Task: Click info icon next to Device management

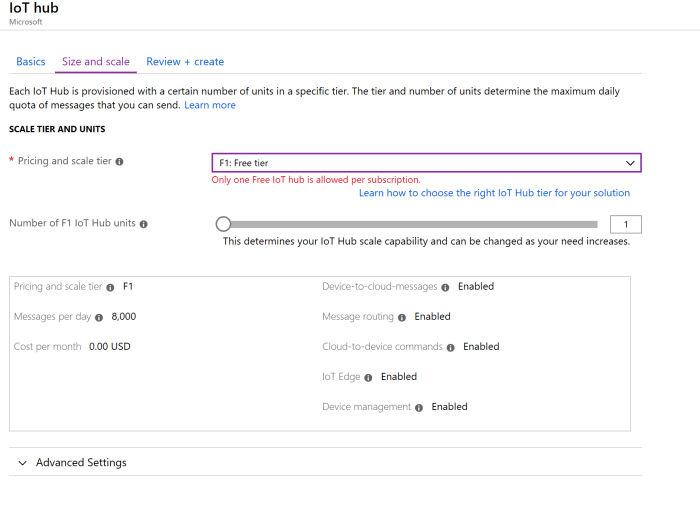Action: pyautogui.click(x=419, y=407)
